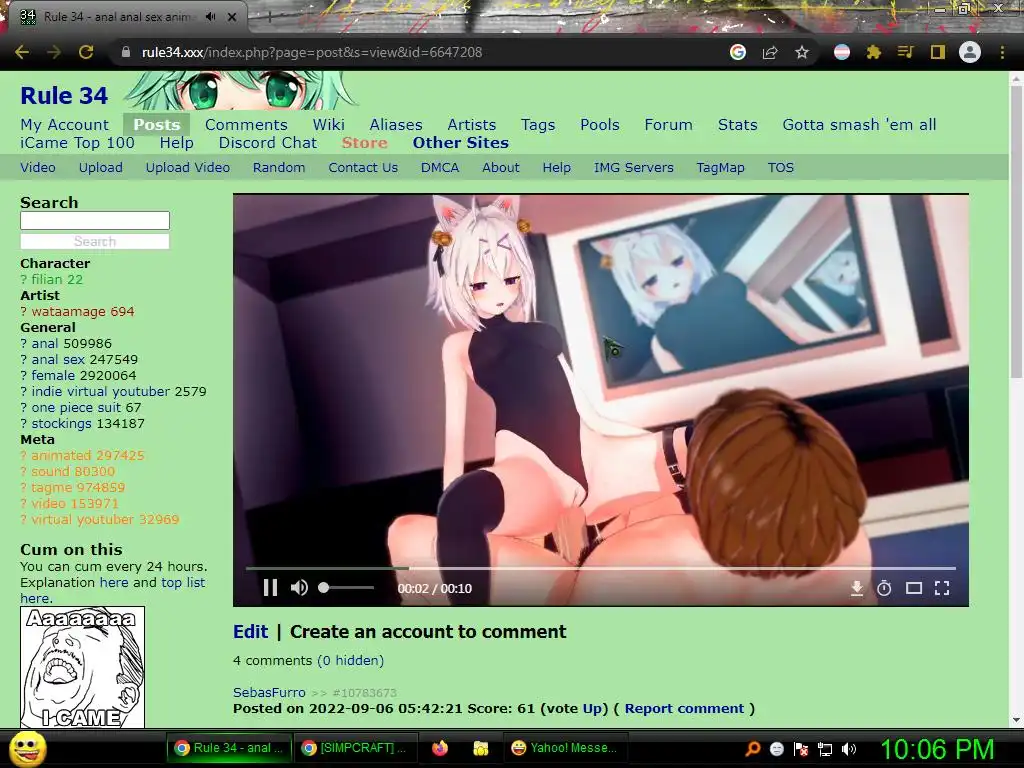
Task: Click the Search button in sidebar
Action: point(95,242)
